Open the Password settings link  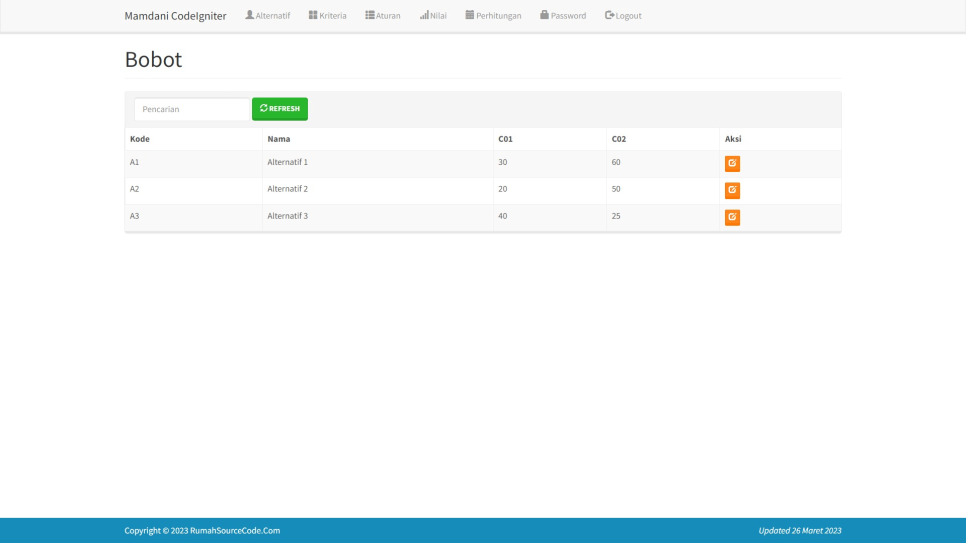click(x=563, y=15)
